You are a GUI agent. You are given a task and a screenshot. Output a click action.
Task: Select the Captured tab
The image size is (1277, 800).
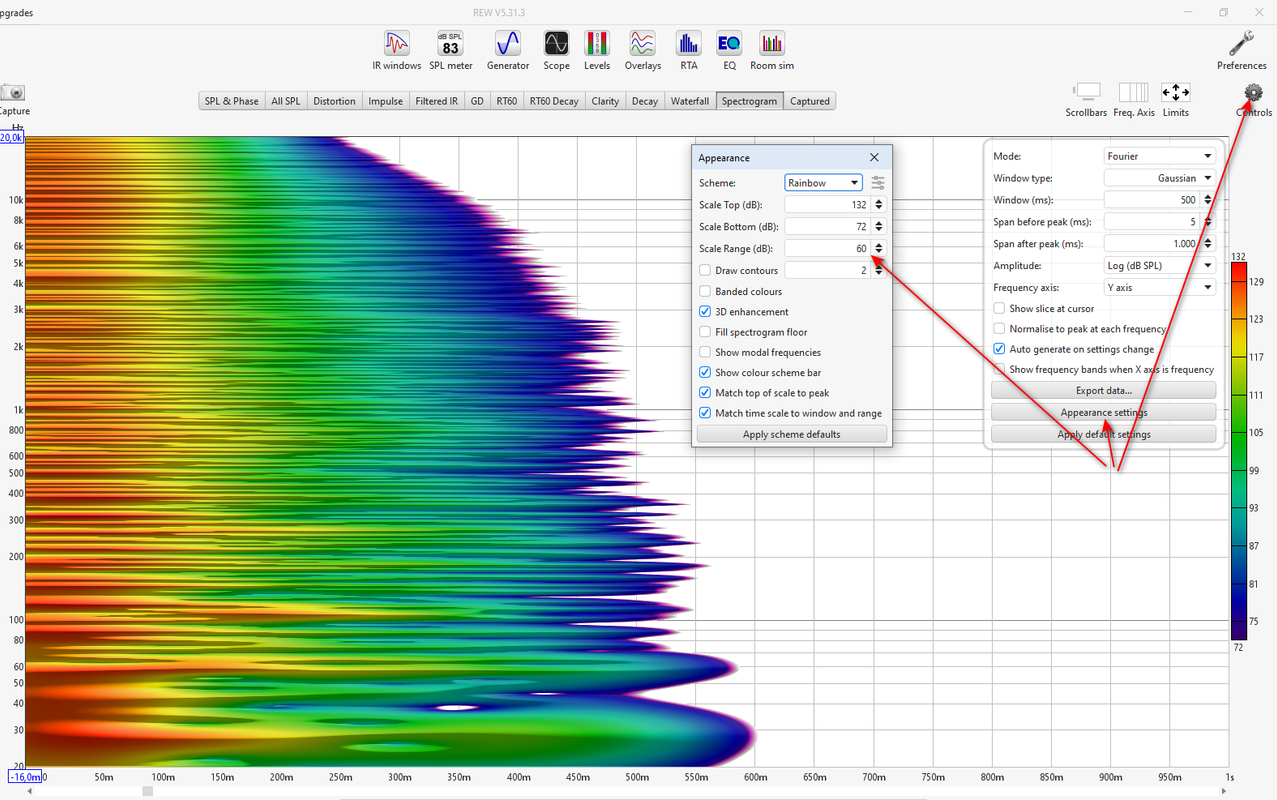[809, 101]
